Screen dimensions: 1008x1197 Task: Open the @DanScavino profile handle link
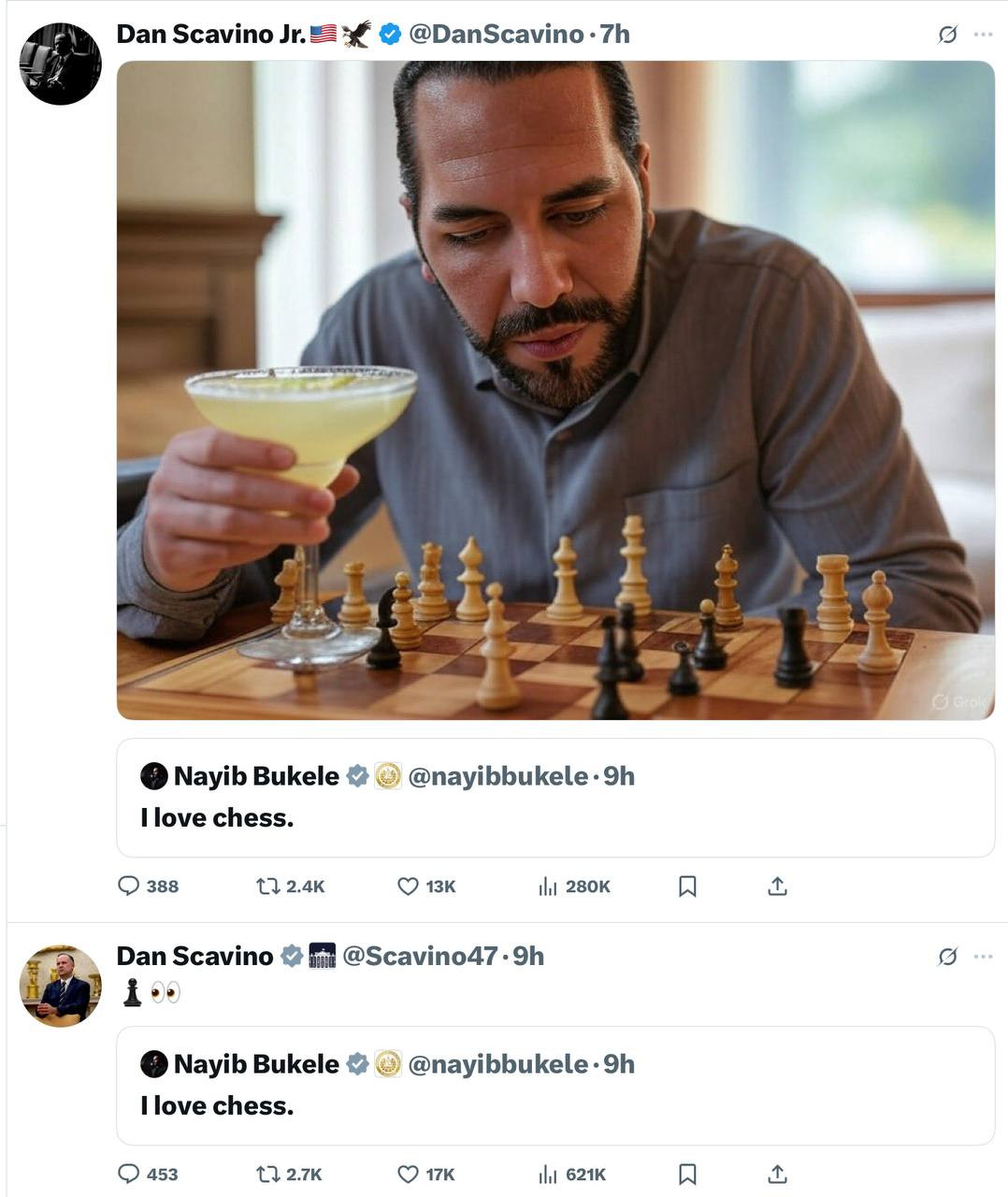(496, 35)
